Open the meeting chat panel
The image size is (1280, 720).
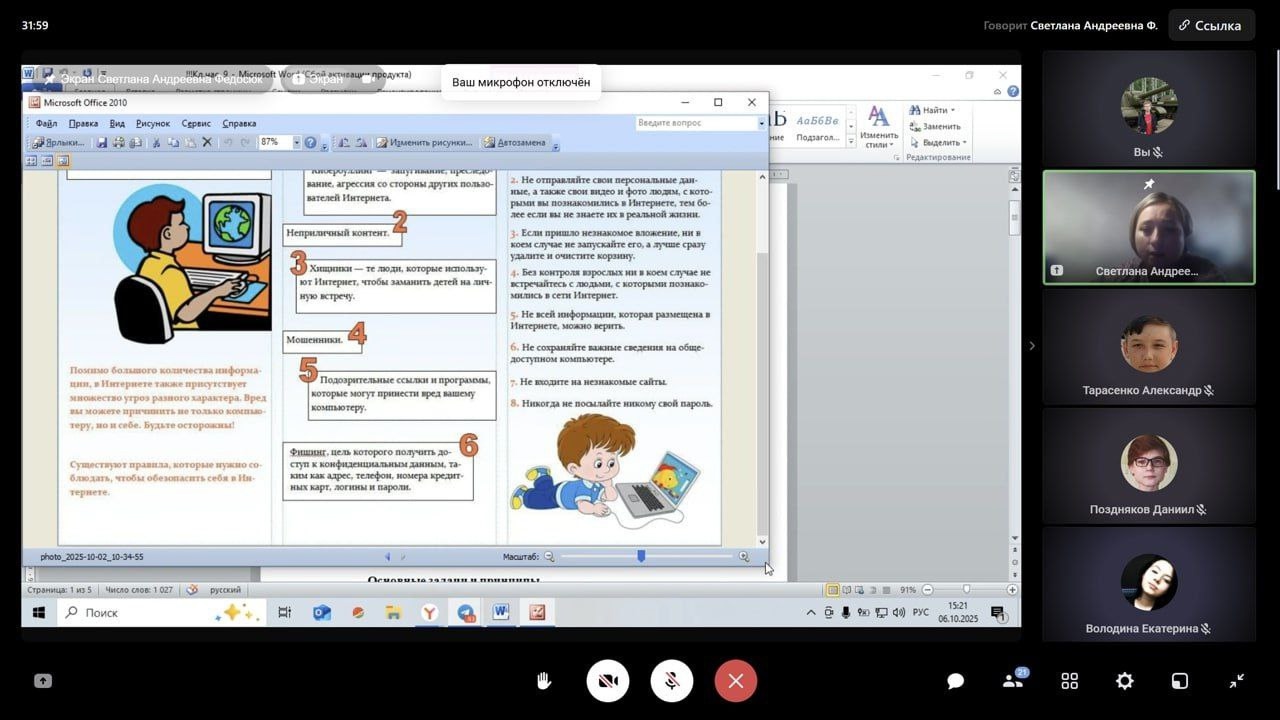[x=955, y=681]
